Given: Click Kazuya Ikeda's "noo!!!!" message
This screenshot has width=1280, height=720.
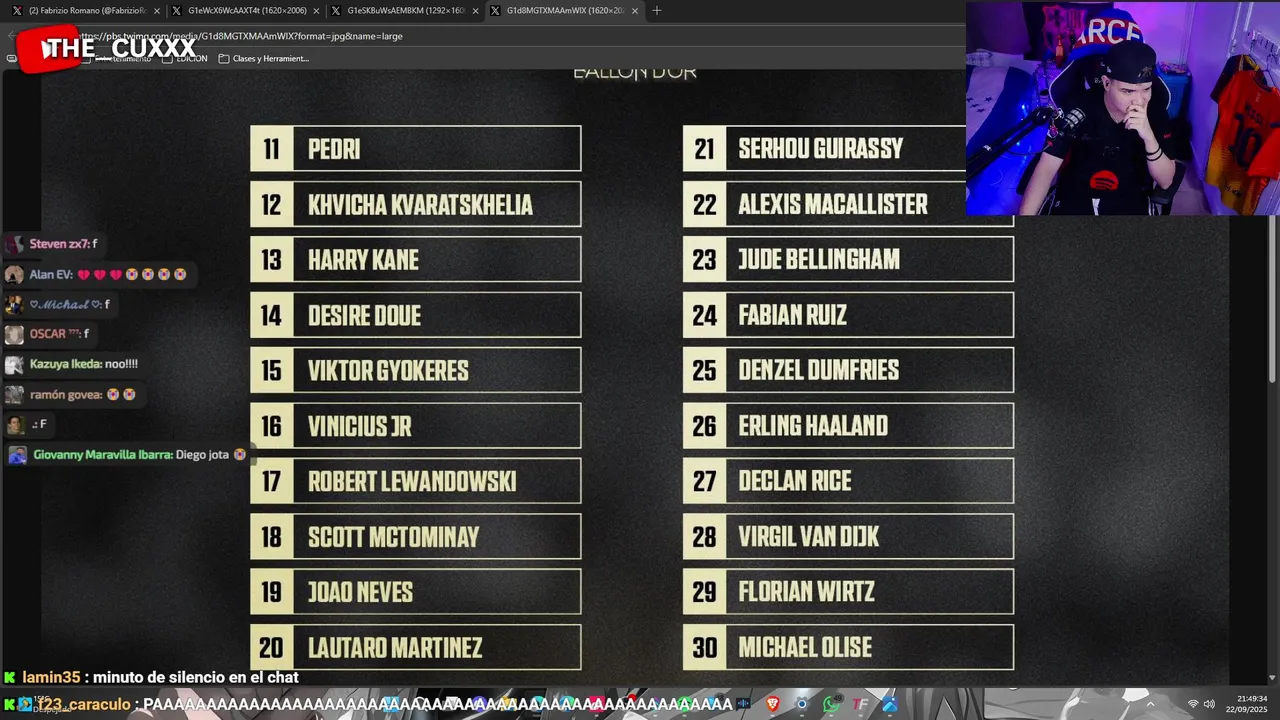Looking at the screenshot, I should coord(72,364).
